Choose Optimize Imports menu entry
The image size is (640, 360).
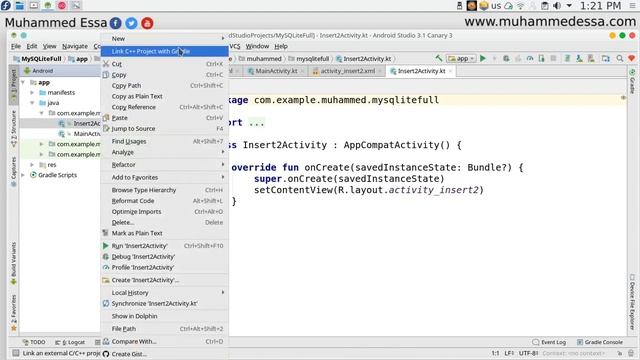164,211
